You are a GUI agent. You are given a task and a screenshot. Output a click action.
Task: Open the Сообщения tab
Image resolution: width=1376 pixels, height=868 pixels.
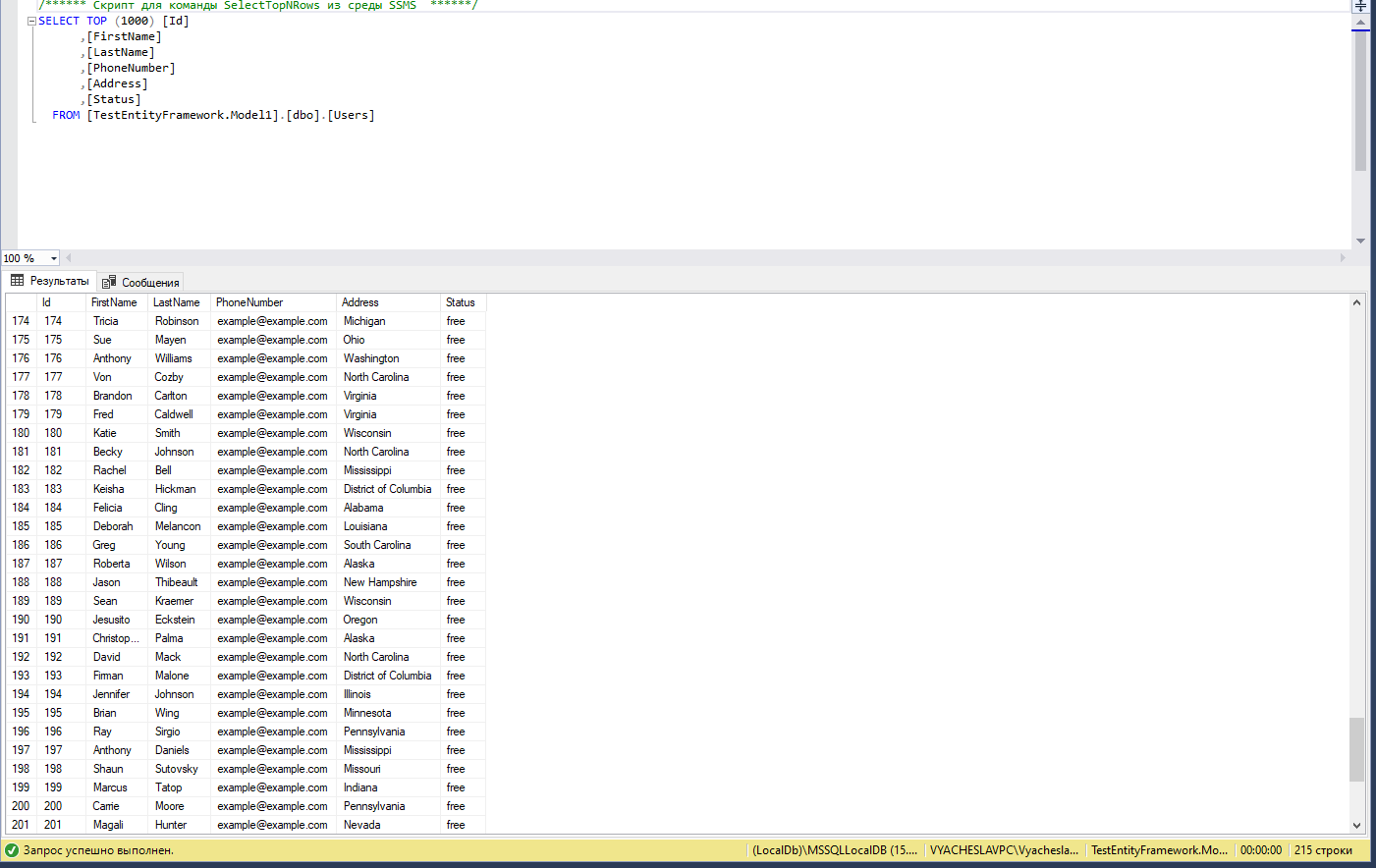[140, 282]
